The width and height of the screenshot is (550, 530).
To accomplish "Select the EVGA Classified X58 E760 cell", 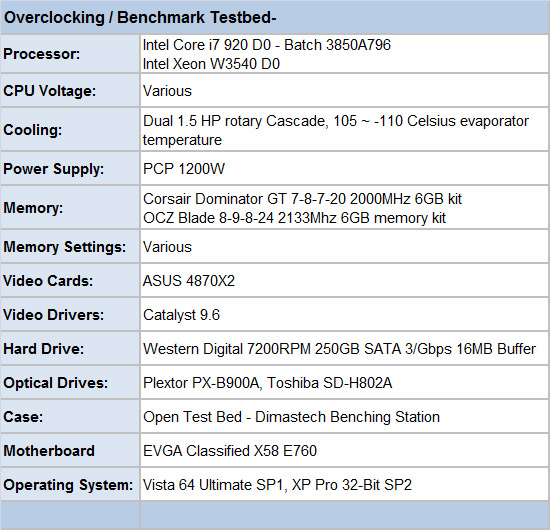I will click(344, 451).
